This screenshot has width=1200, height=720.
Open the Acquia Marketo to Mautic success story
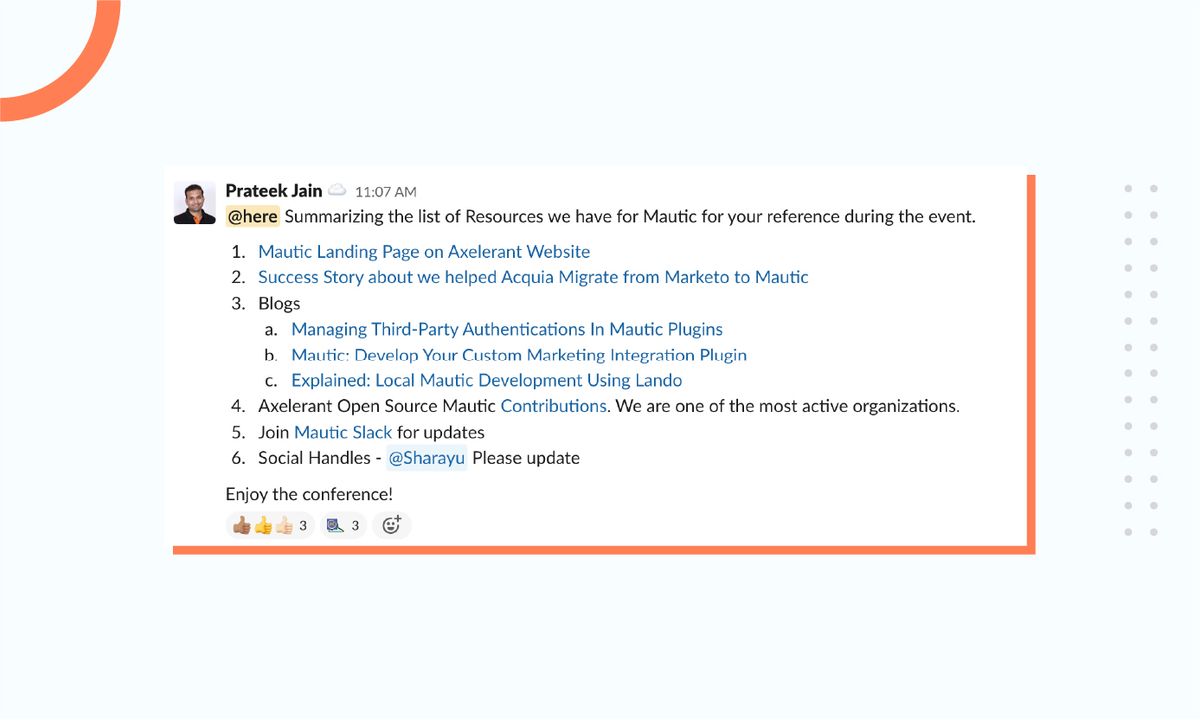[x=533, y=277]
